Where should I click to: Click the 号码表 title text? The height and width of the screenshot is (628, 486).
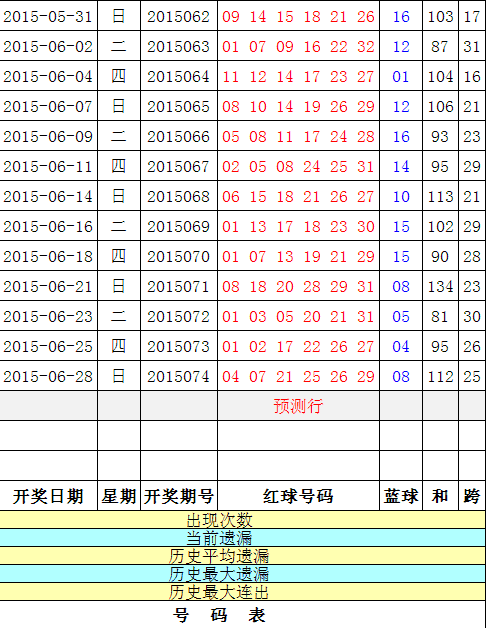tap(219, 615)
